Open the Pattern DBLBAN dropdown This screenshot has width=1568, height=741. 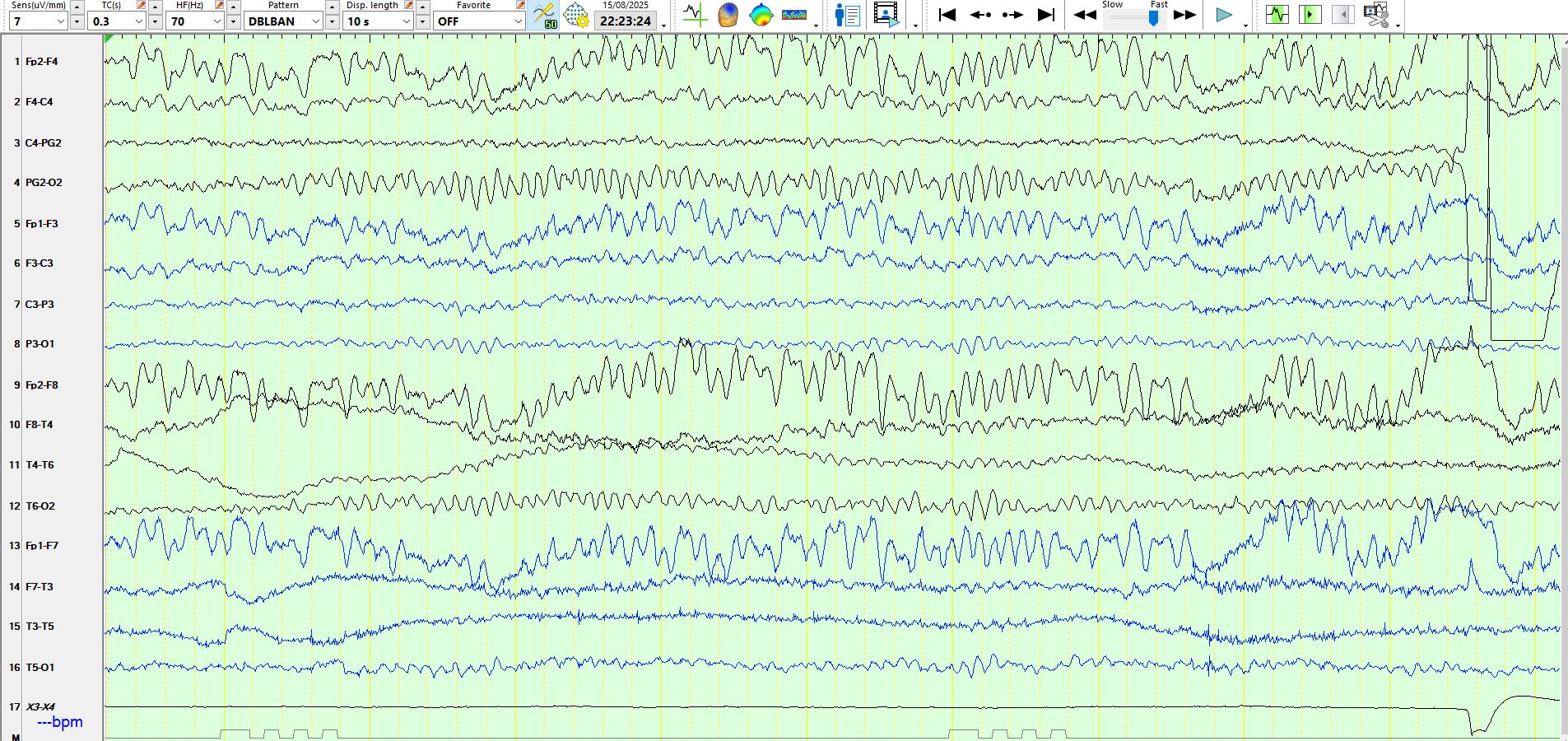[315, 21]
